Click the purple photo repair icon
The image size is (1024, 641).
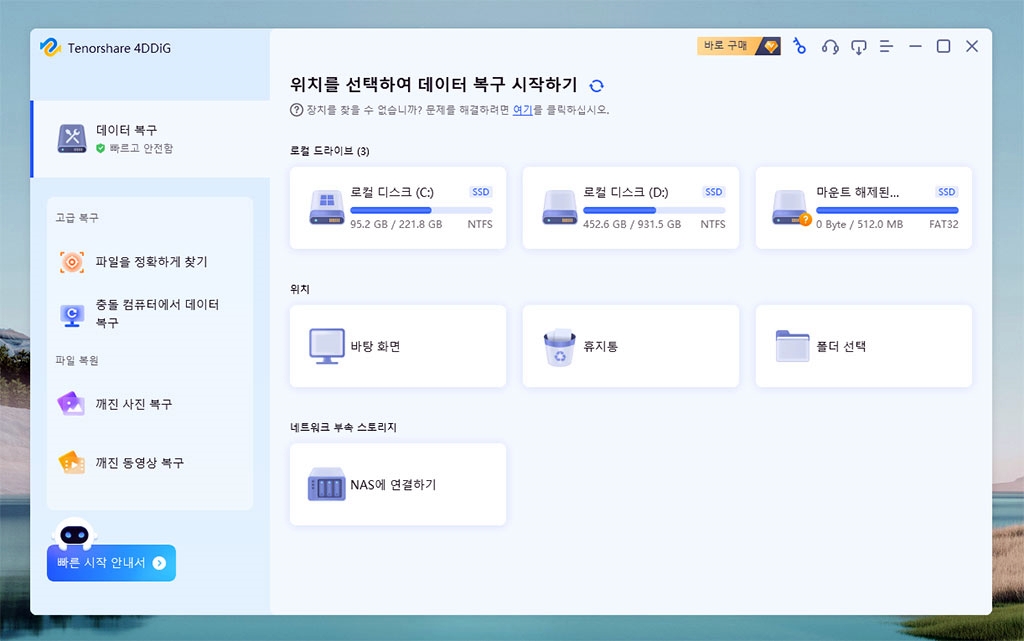tap(71, 404)
